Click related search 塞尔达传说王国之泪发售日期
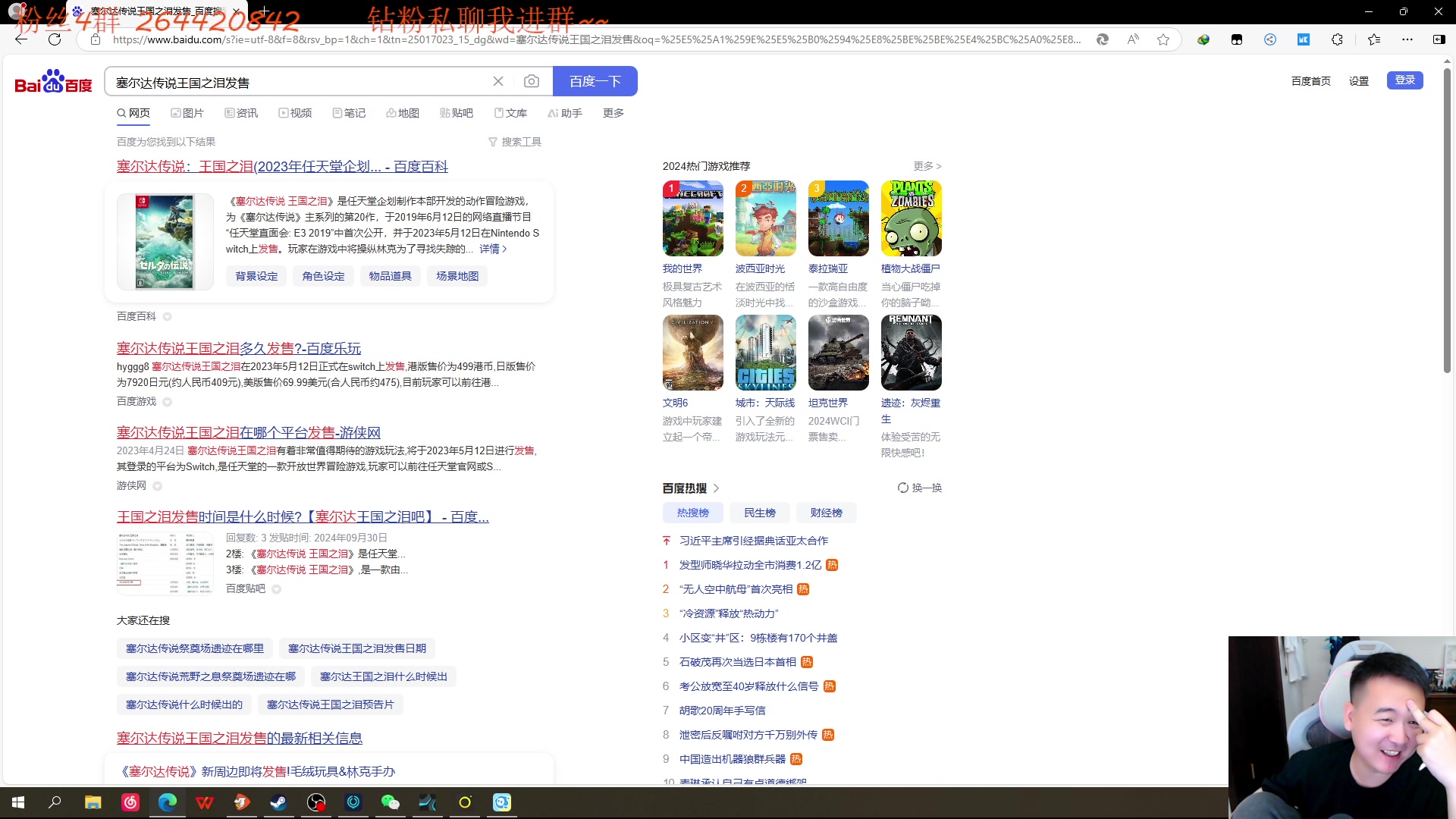The width and height of the screenshot is (1456, 819). pyautogui.click(x=357, y=648)
